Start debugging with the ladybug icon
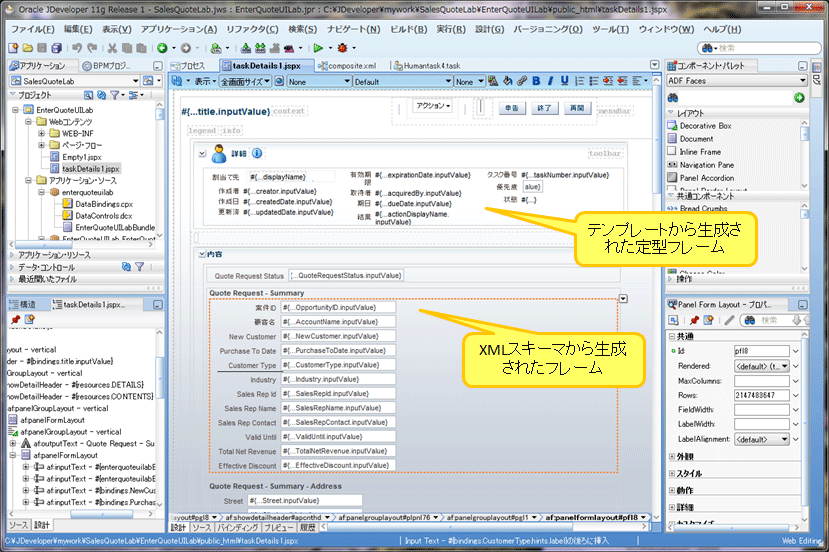 point(343,48)
